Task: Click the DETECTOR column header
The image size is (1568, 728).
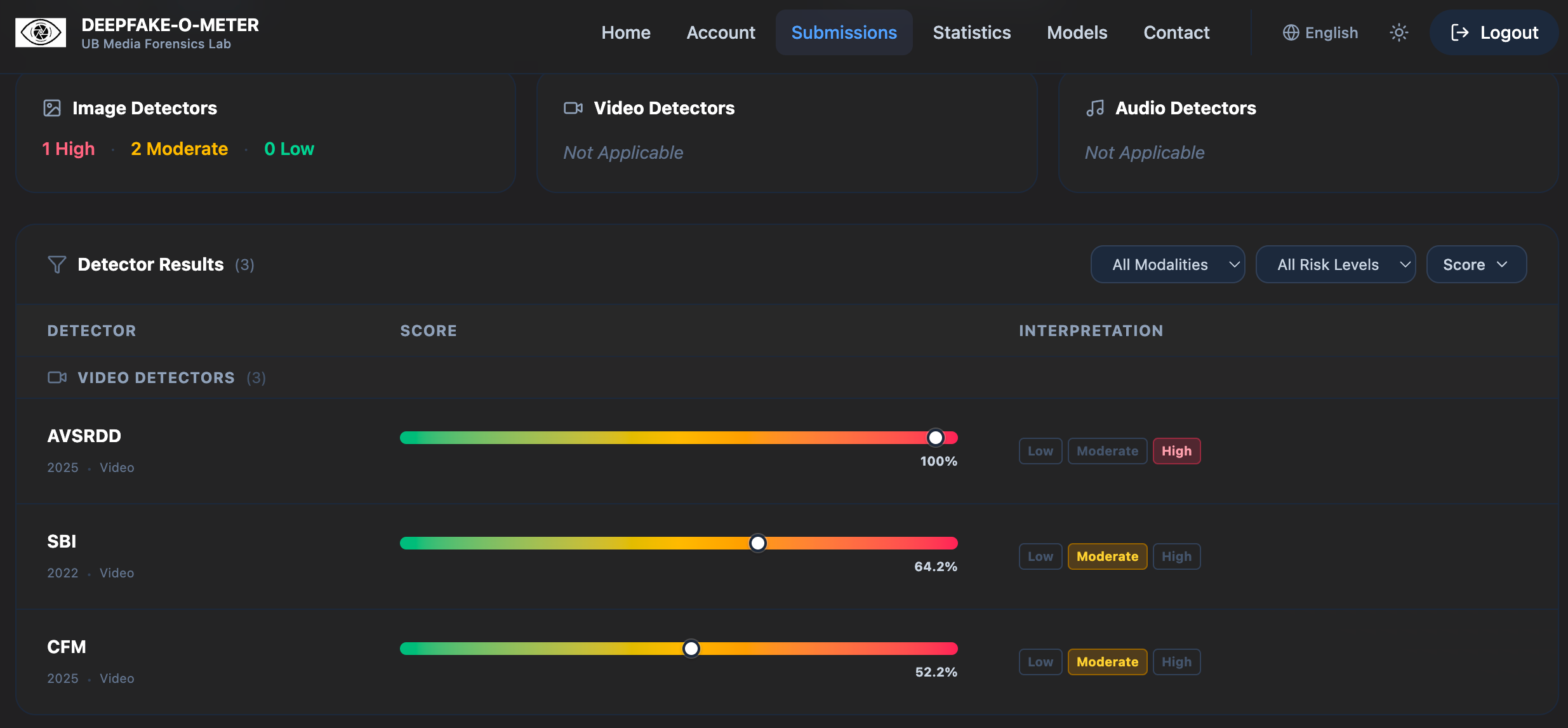Action: (91, 331)
